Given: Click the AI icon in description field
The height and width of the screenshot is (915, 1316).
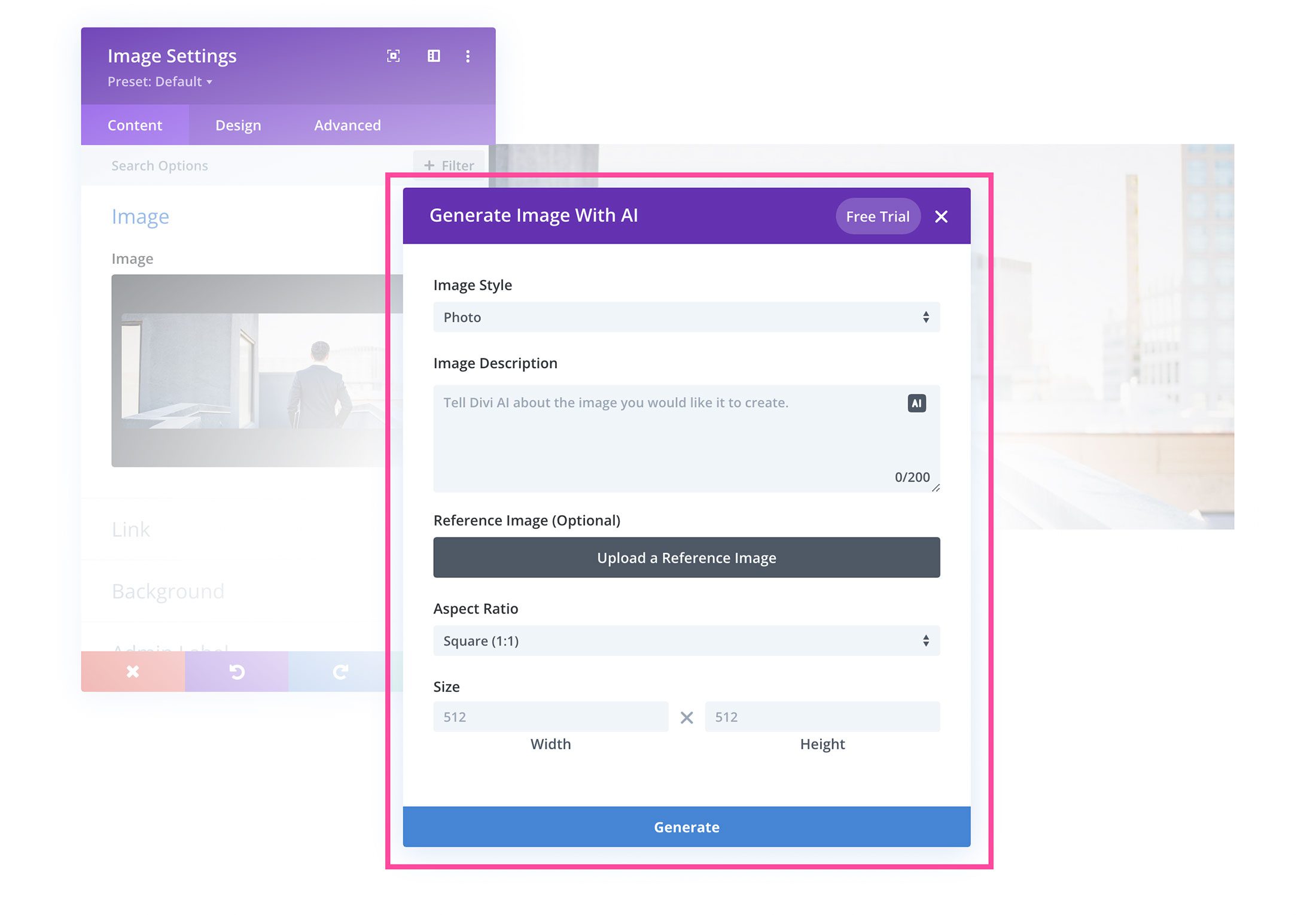Looking at the screenshot, I should click(x=916, y=403).
